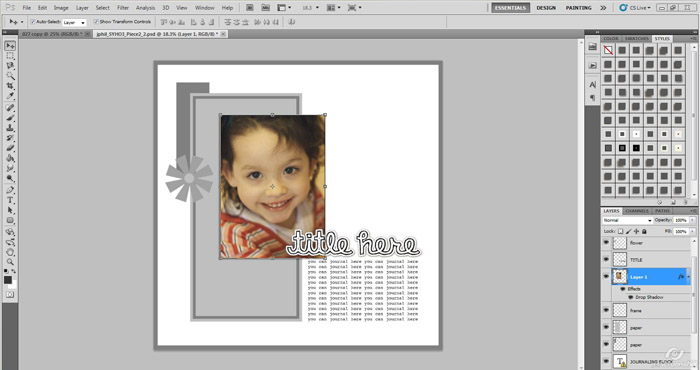
Task: Click the Design workspace button
Action: tap(546, 8)
